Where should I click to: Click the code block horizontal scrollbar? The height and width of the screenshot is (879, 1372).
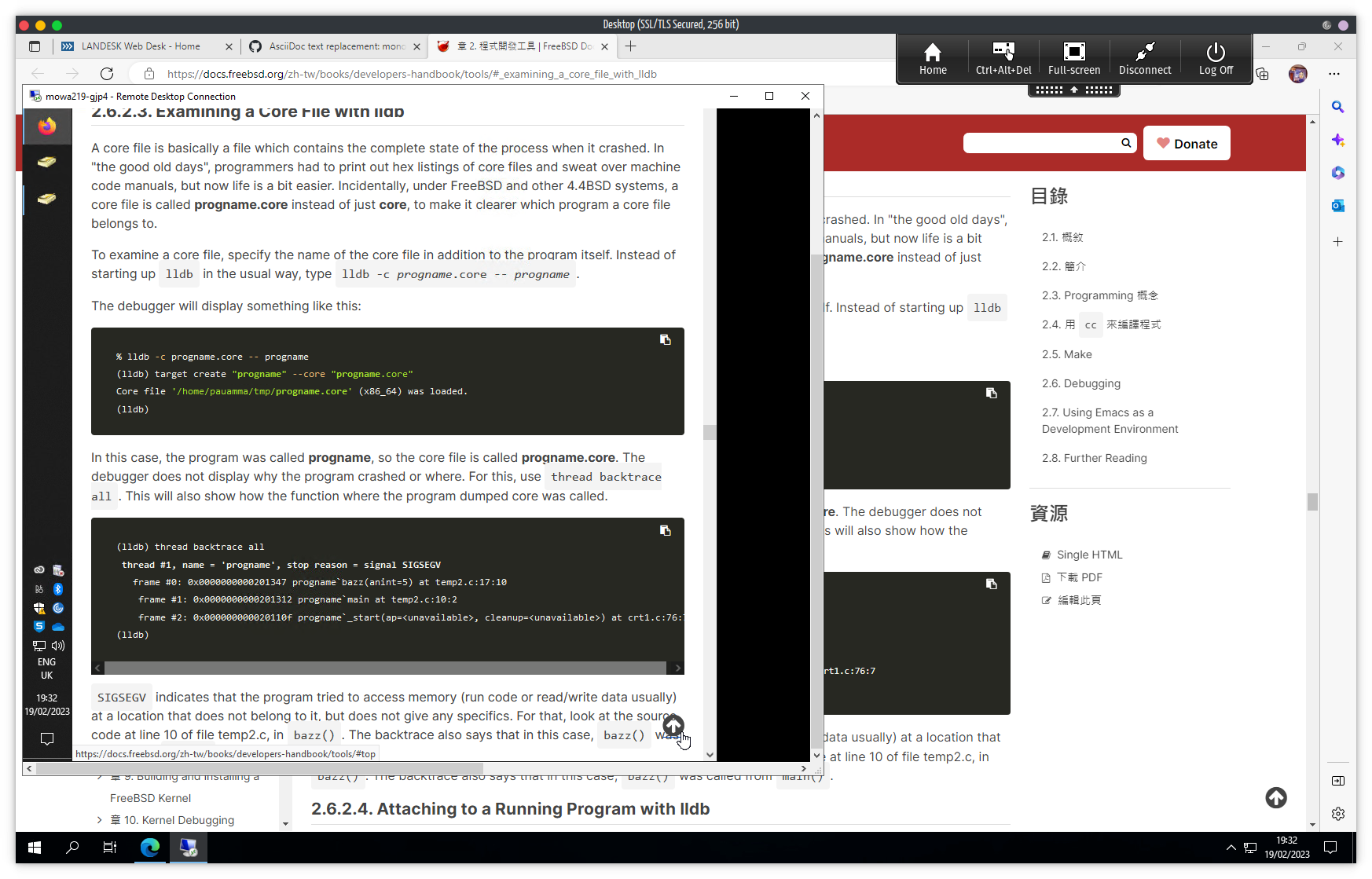click(x=385, y=668)
